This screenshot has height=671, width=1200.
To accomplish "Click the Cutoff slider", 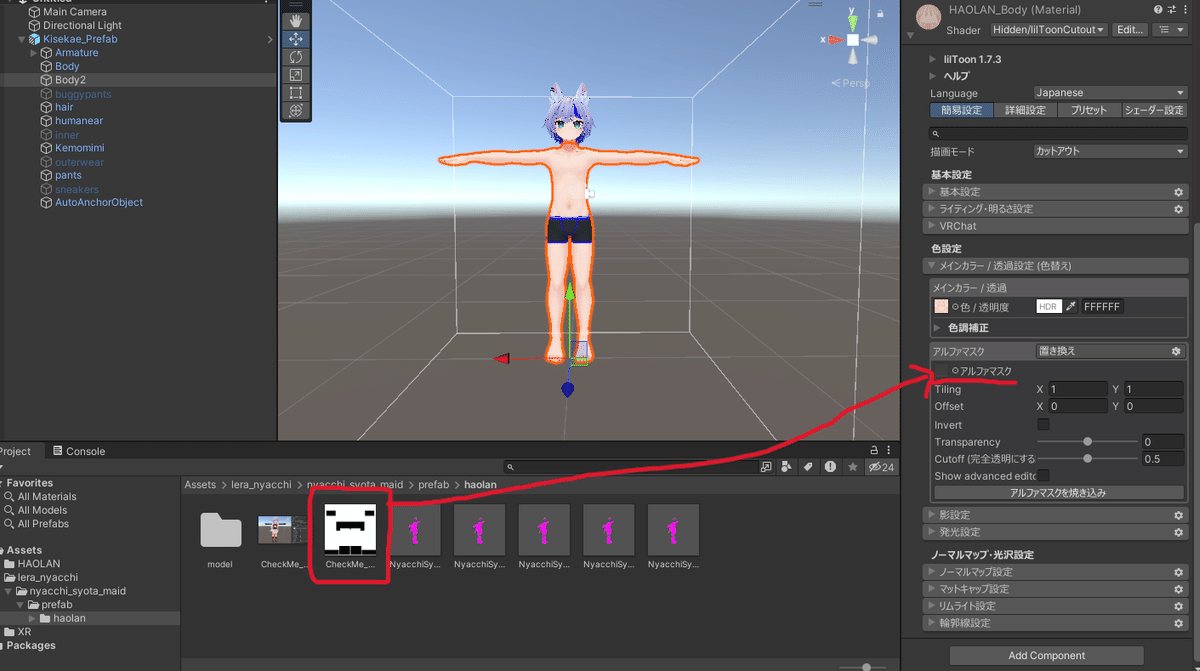I will coord(1087,459).
